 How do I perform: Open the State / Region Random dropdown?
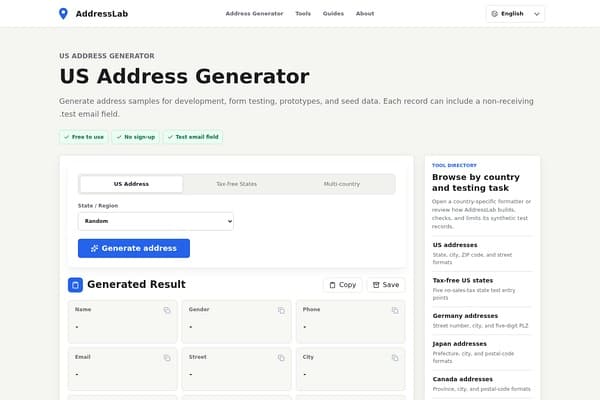(156, 221)
